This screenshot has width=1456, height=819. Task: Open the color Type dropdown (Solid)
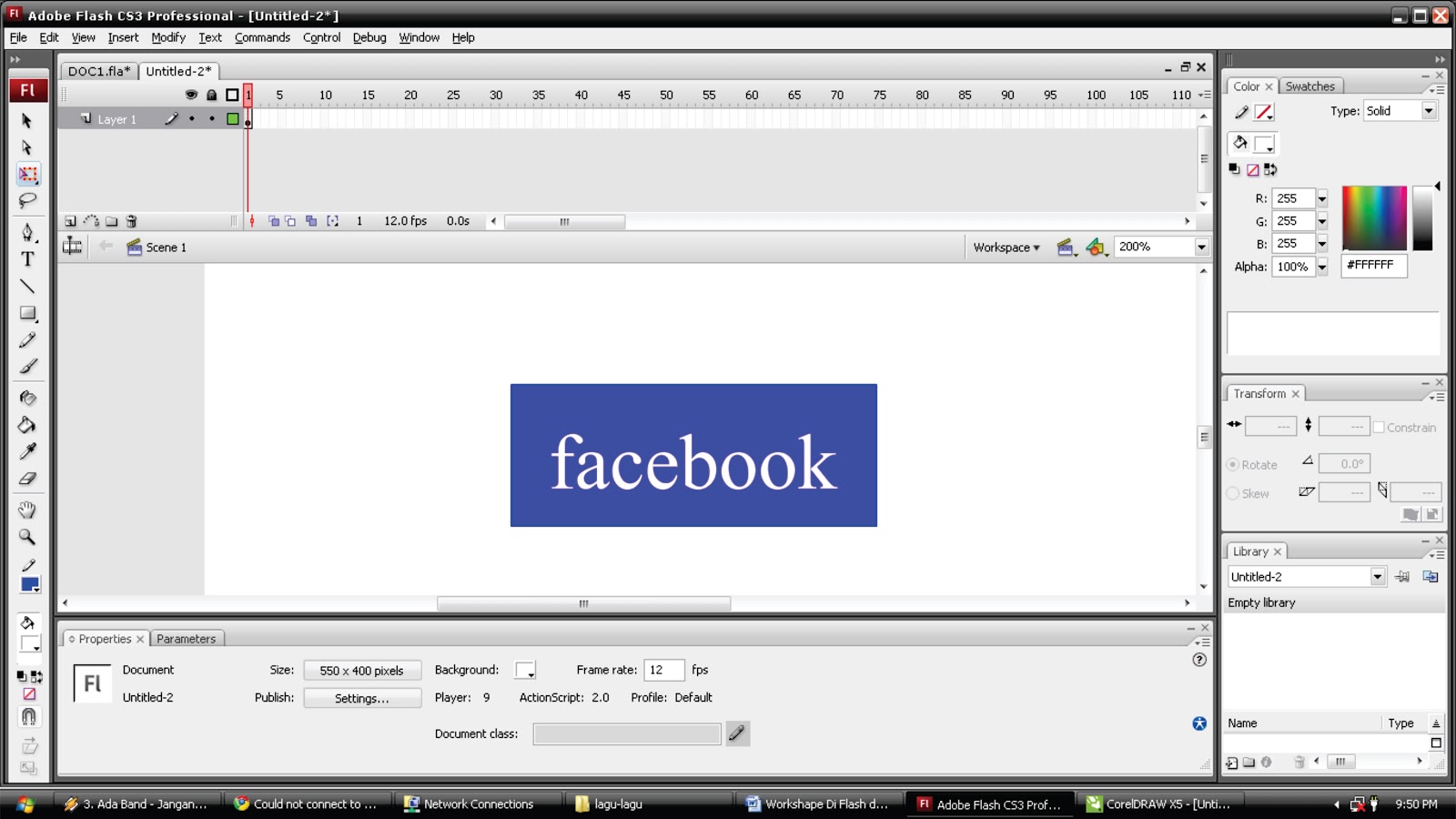pyautogui.click(x=1429, y=111)
